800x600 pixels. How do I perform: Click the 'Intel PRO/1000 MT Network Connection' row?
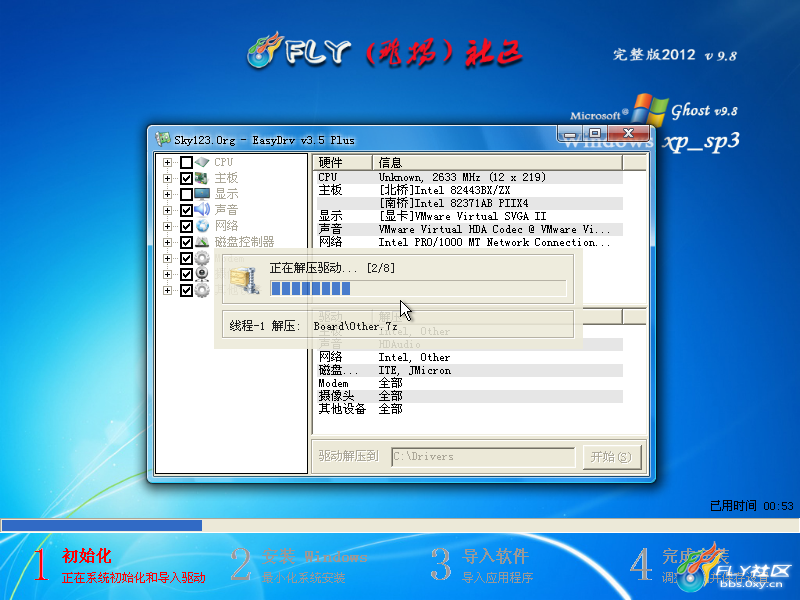(468, 242)
